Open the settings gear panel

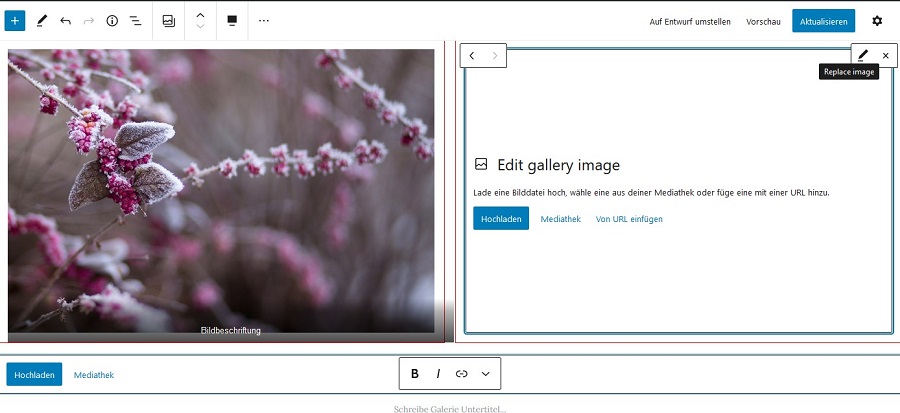(877, 21)
